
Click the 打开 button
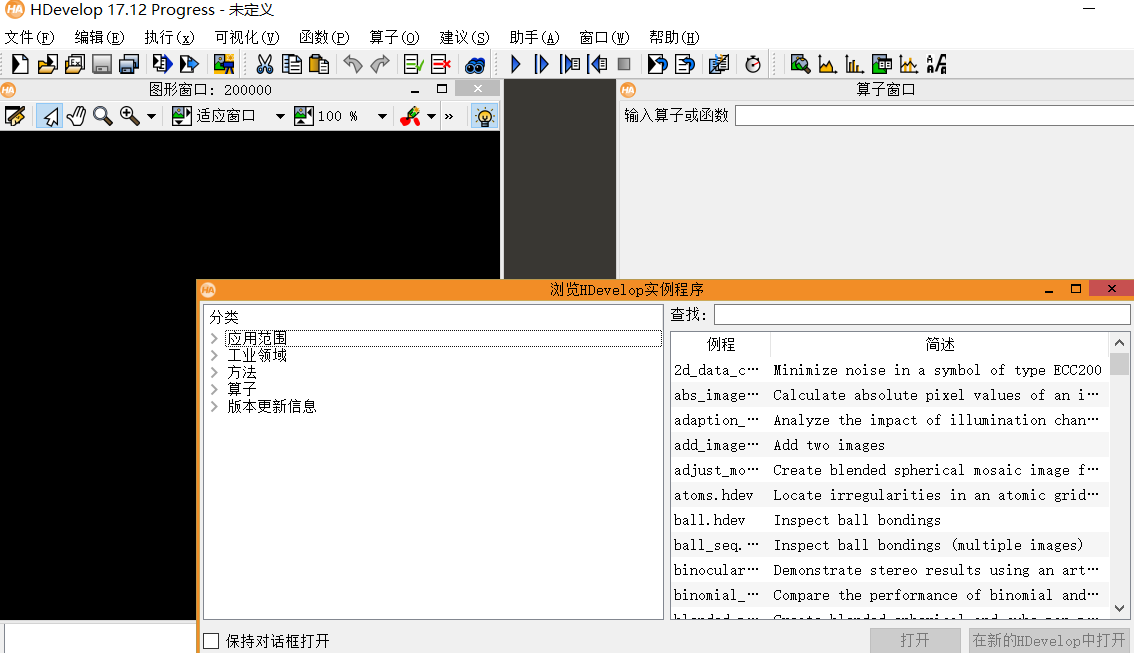(x=914, y=640)
